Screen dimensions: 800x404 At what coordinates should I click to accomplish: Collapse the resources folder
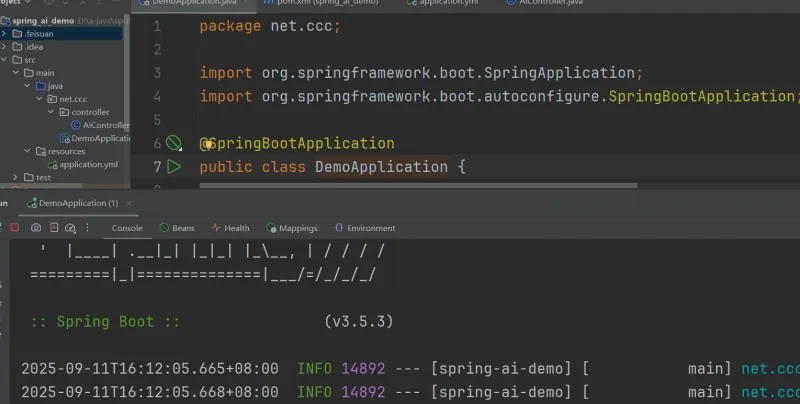28,151
